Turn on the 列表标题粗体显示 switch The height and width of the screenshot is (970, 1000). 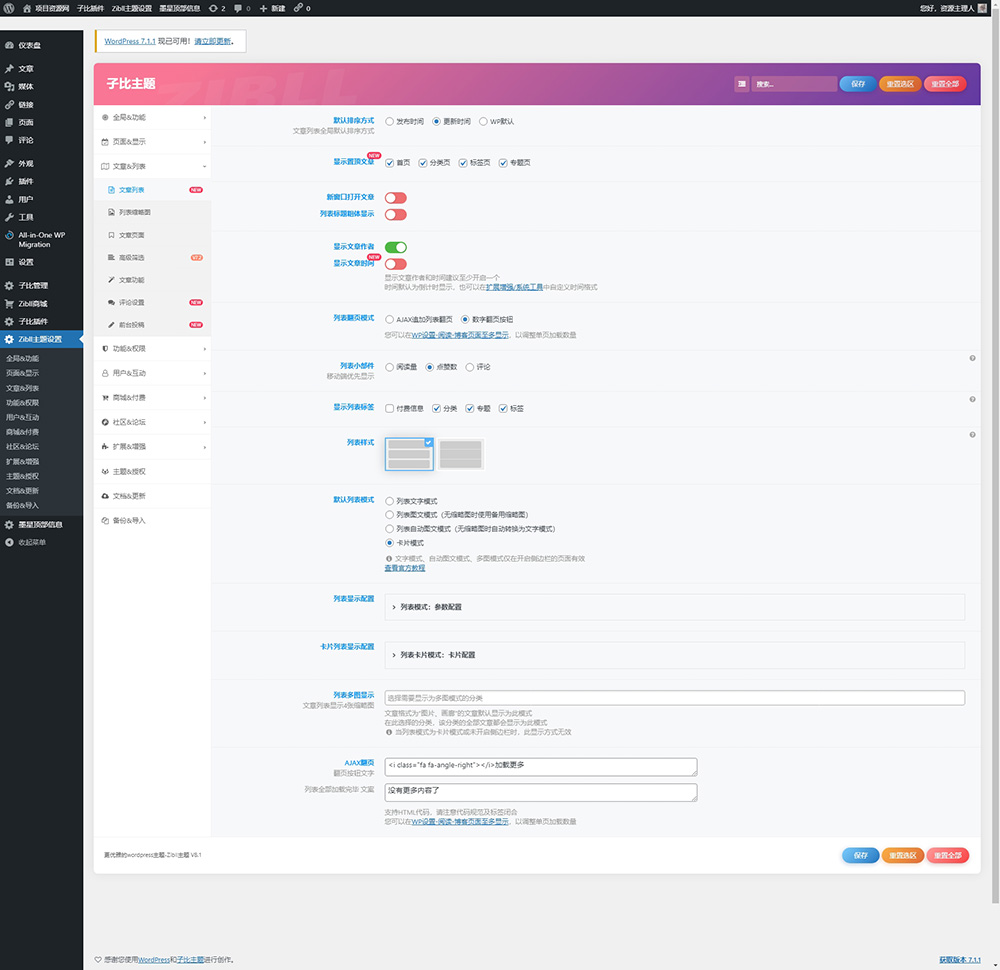[395, 214]
